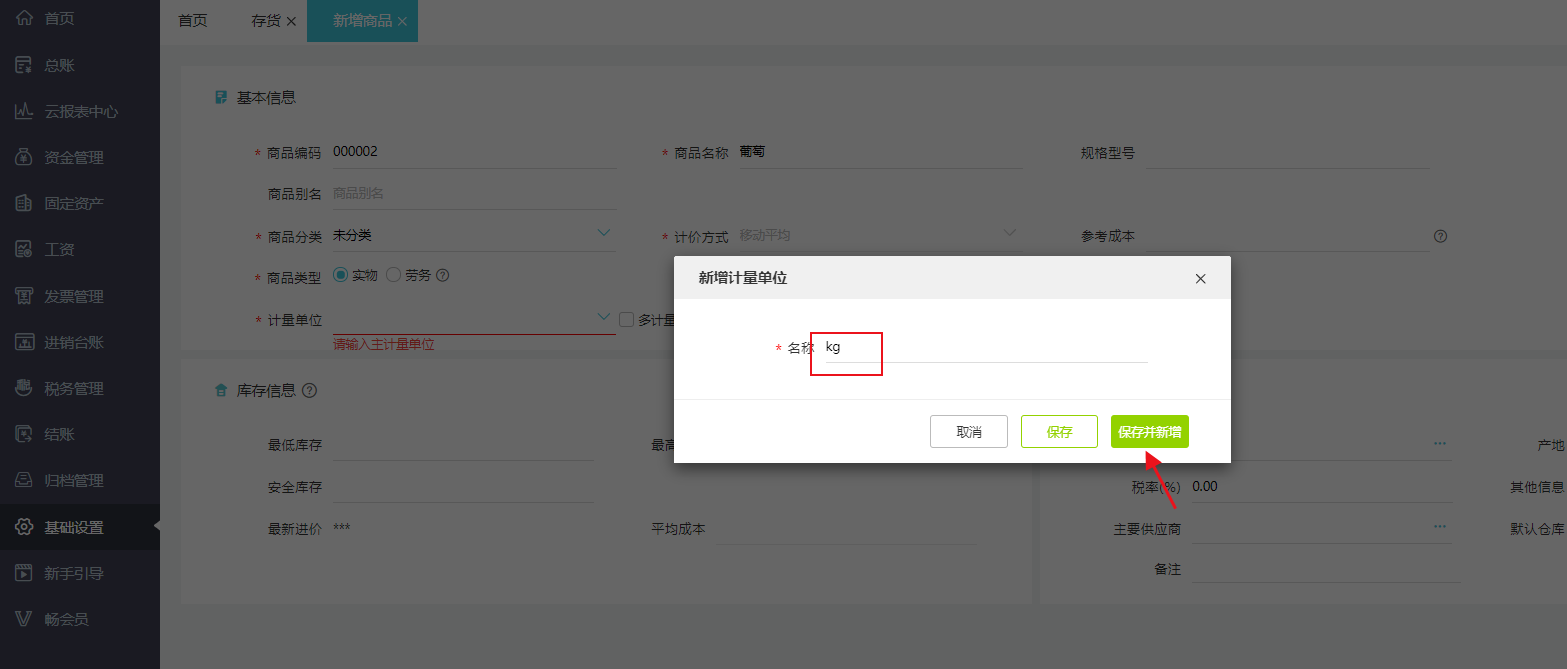
Task: Click the 归档管理 archive icon
Action: (x=25, y=480)
